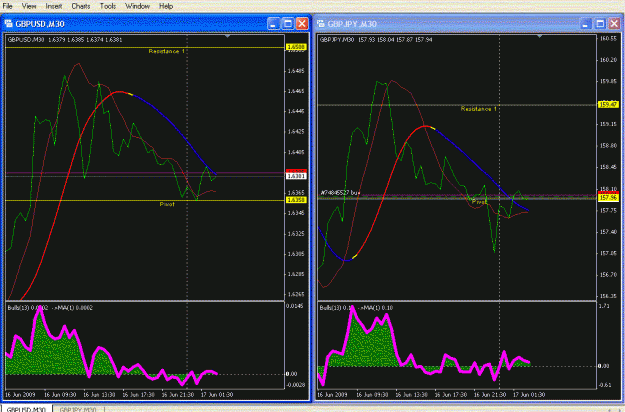
Task: Click 17 Jun 01:30 on GBPJPY time axis
Action: click(x=529, y=394)
